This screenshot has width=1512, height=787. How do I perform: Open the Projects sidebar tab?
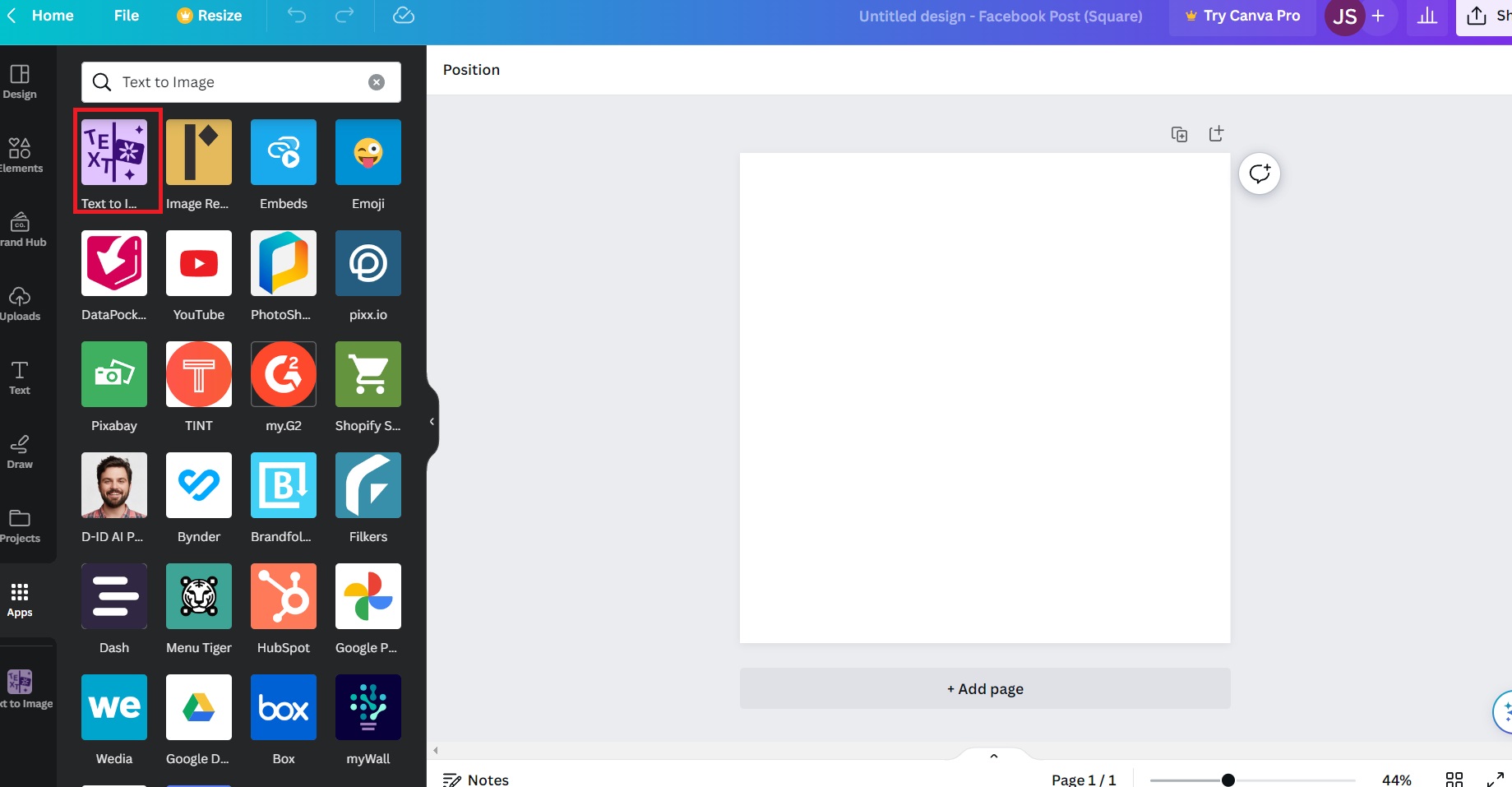pyautogui.click(x=20, y=526)
